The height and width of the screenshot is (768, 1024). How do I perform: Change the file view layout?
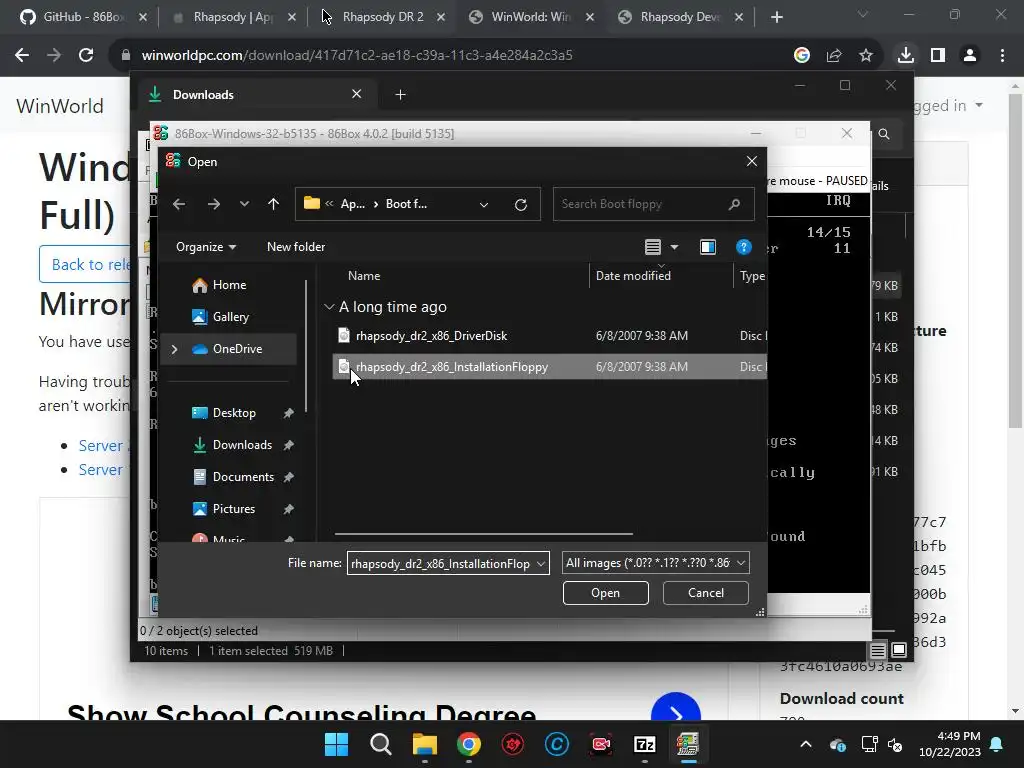coord(652,247)
